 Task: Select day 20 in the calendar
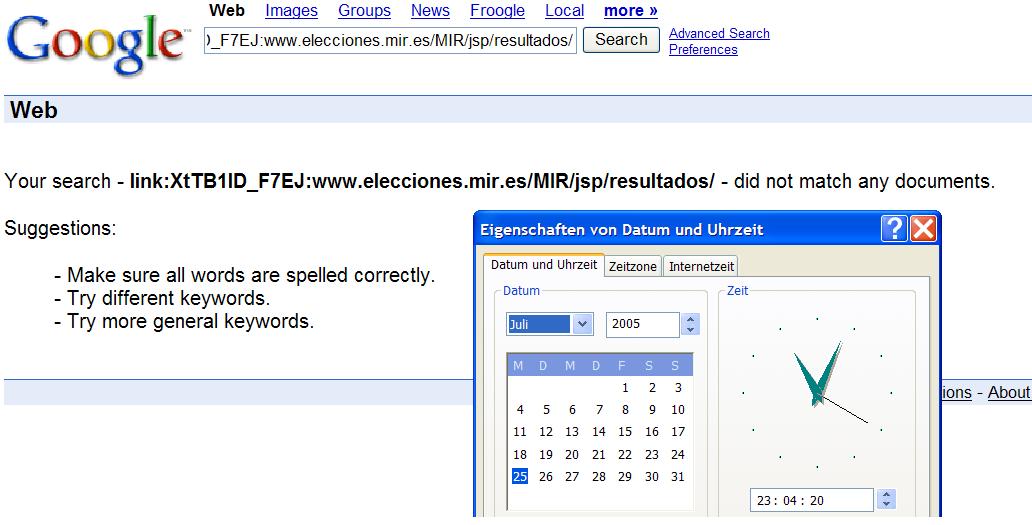click(x=572, y=455)
